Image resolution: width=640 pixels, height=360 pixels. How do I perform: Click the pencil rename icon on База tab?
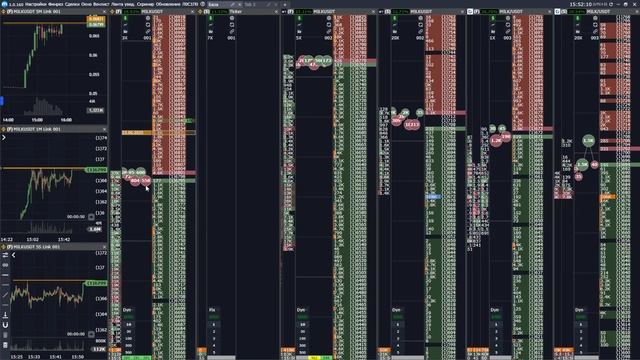click(232, 4)
